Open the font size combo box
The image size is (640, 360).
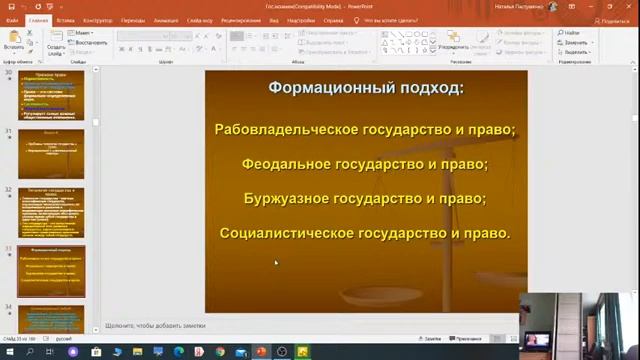(x=180, y=36)
